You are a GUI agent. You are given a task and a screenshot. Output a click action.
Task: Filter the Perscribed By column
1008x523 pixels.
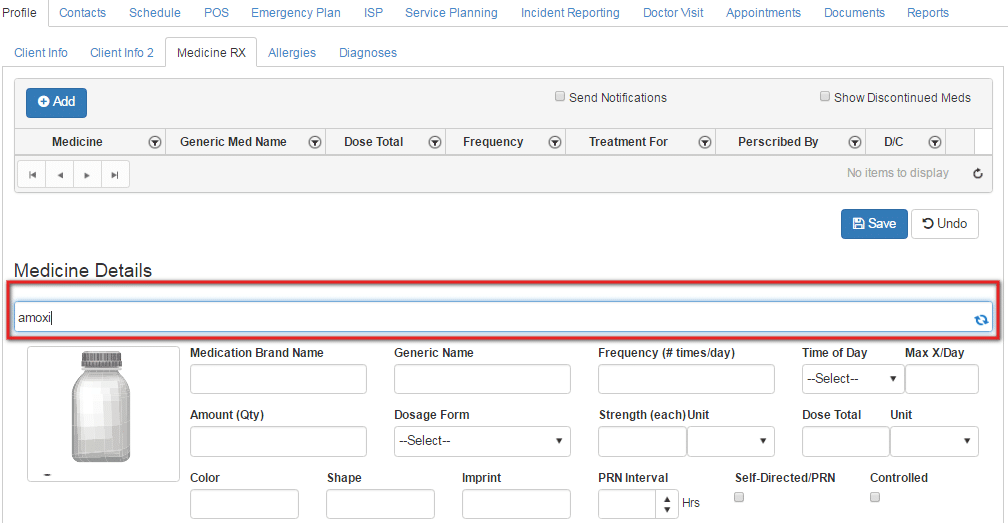tap(854, 143)
